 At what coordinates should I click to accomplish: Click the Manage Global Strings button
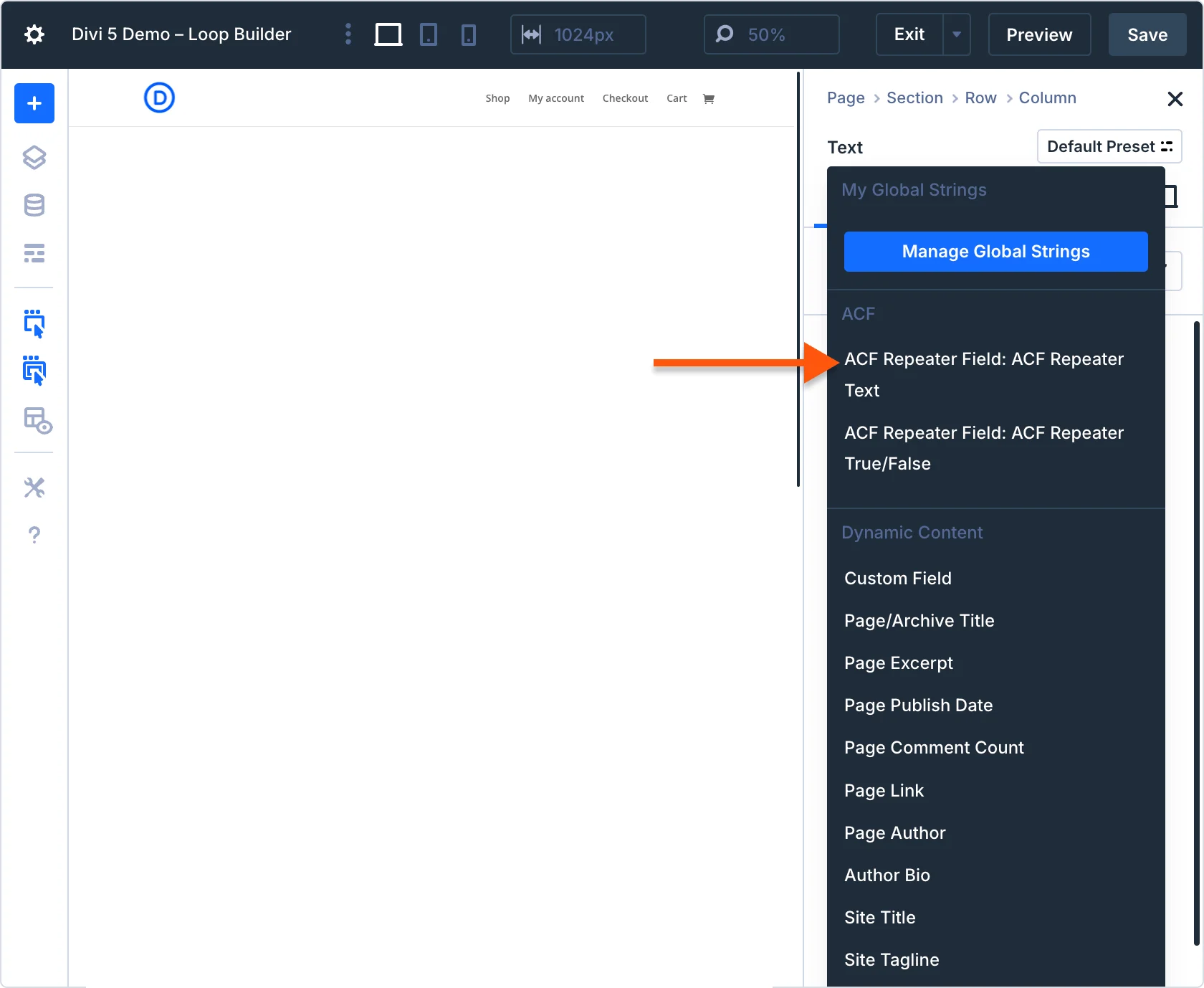coord(995,251)
